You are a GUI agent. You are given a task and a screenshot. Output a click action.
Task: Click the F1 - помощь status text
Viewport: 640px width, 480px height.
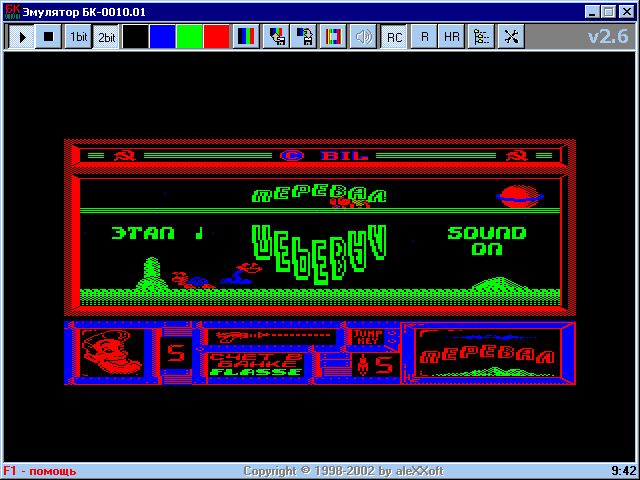[x=40, y=471]
